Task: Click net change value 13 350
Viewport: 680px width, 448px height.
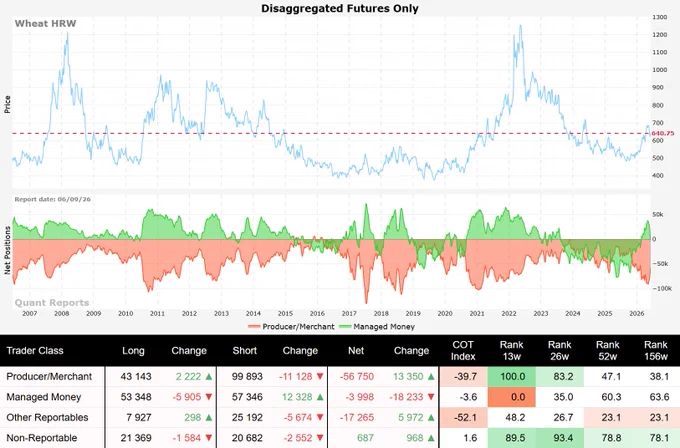Action: pyautogui.click(x=408, y=376)
